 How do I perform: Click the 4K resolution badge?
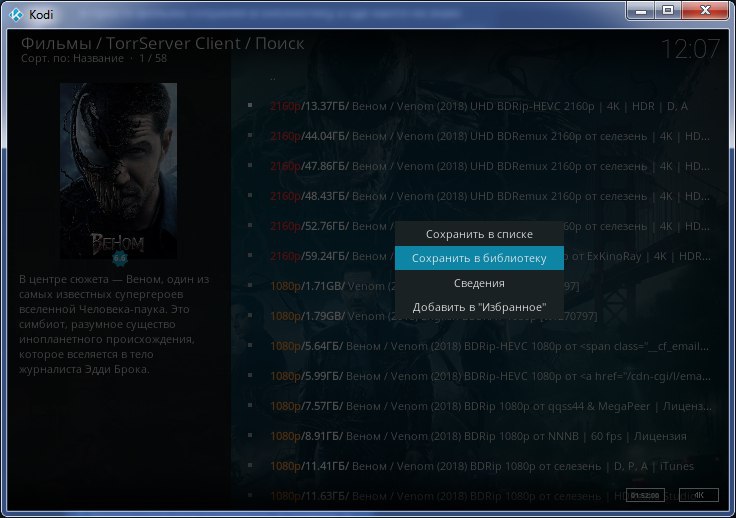tap(698, 495)
